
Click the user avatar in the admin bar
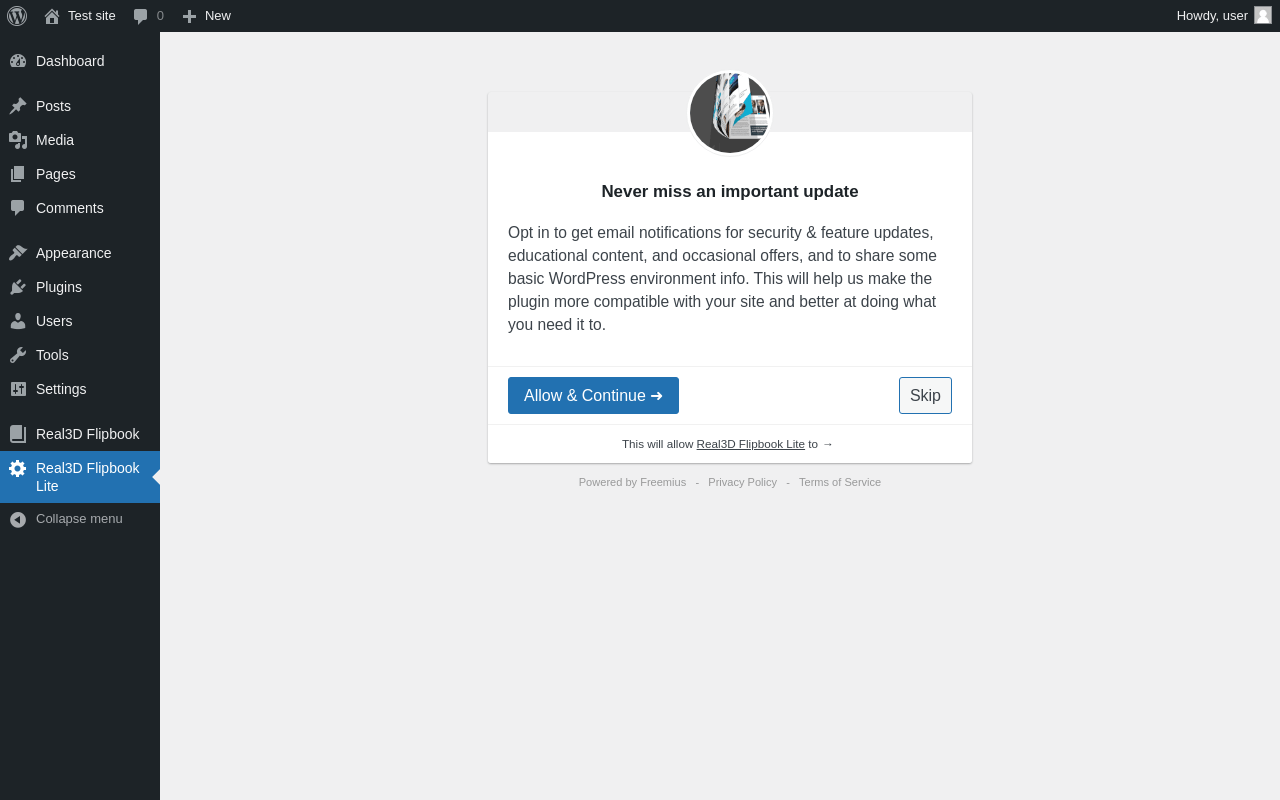point(1263,15)
